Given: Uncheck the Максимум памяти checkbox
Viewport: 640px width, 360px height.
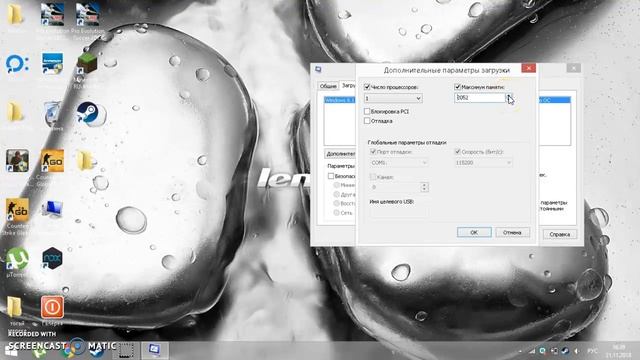Looking at the screenshot, I should [458, 87].
